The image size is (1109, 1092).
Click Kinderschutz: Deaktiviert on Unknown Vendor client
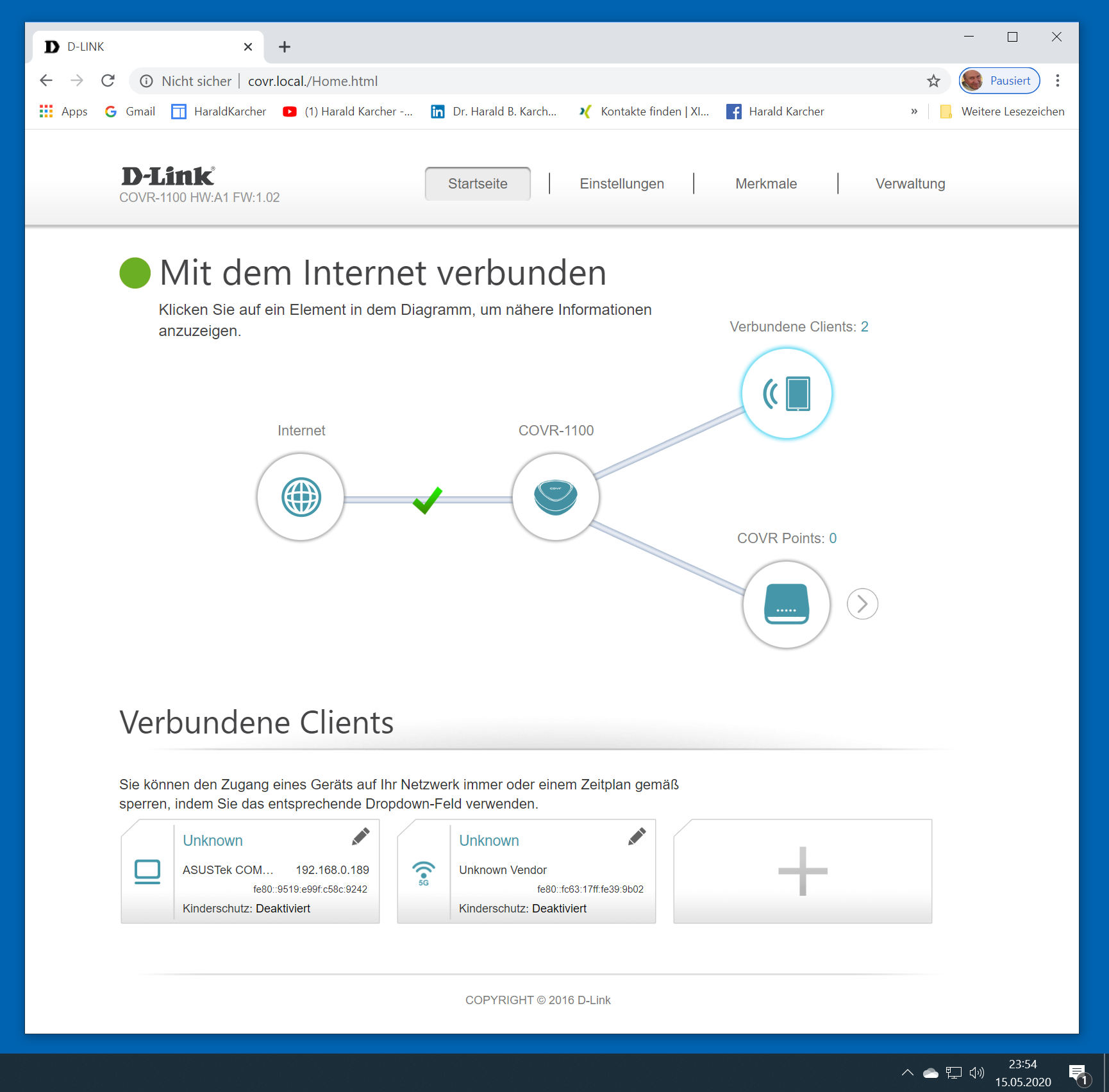click(522, 909)
